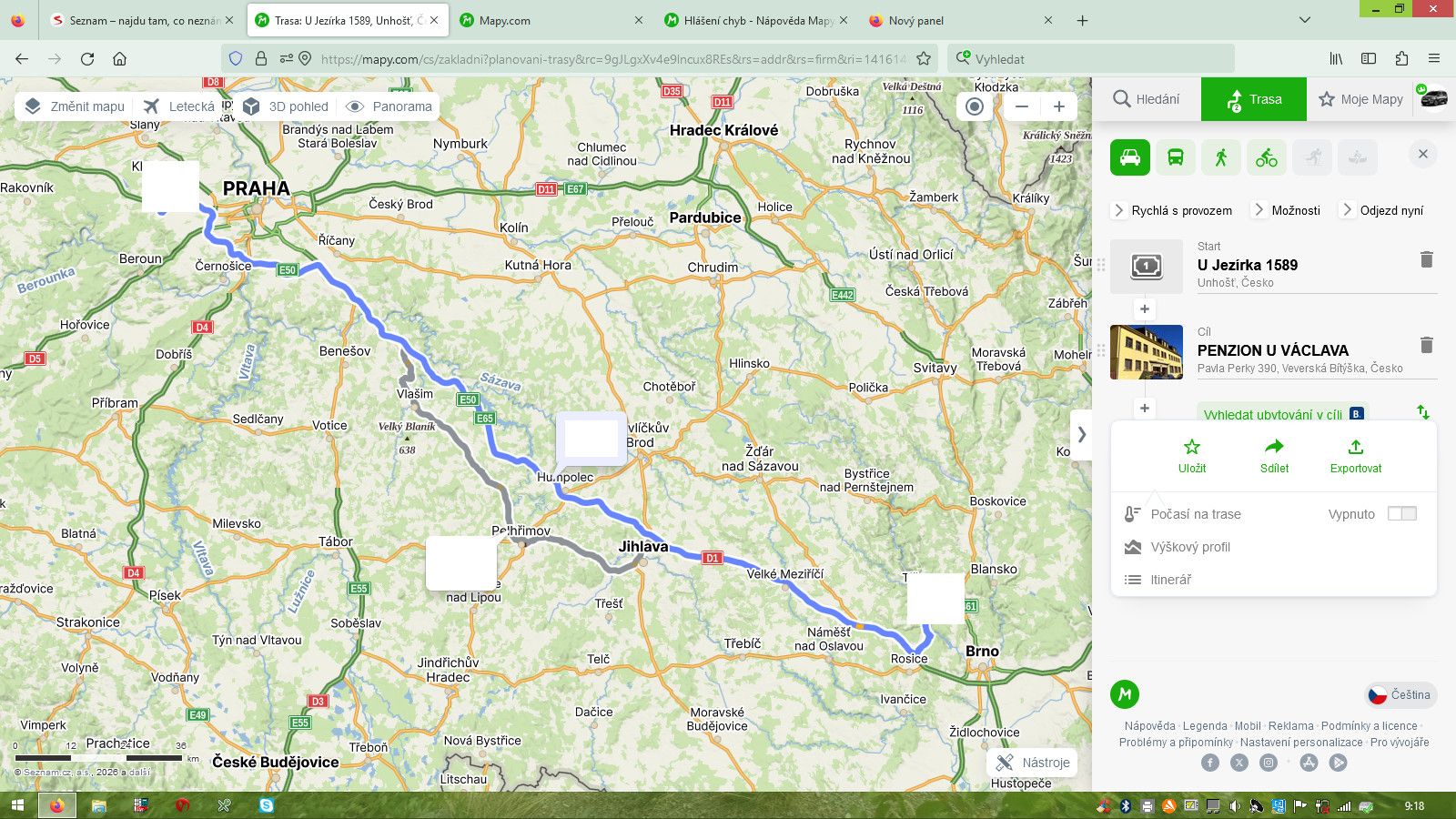Viewport: 1456px width, 819px height.
Task: Swap start and destination arrows icon
Action: pos(1423,412)
